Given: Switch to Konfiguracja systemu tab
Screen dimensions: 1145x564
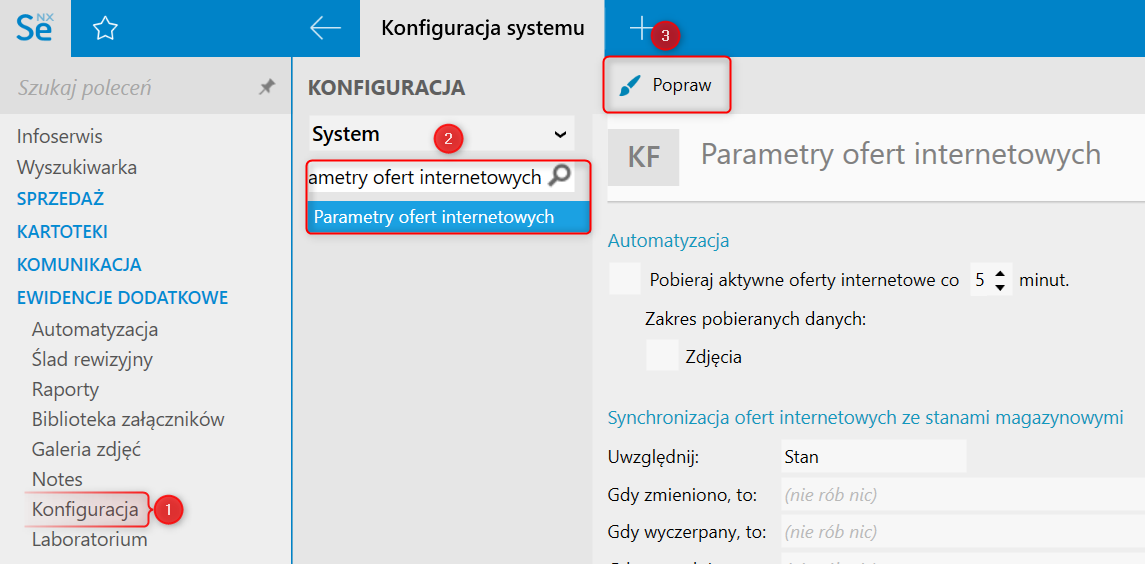Looking at the screenshot, I should 482,28.
